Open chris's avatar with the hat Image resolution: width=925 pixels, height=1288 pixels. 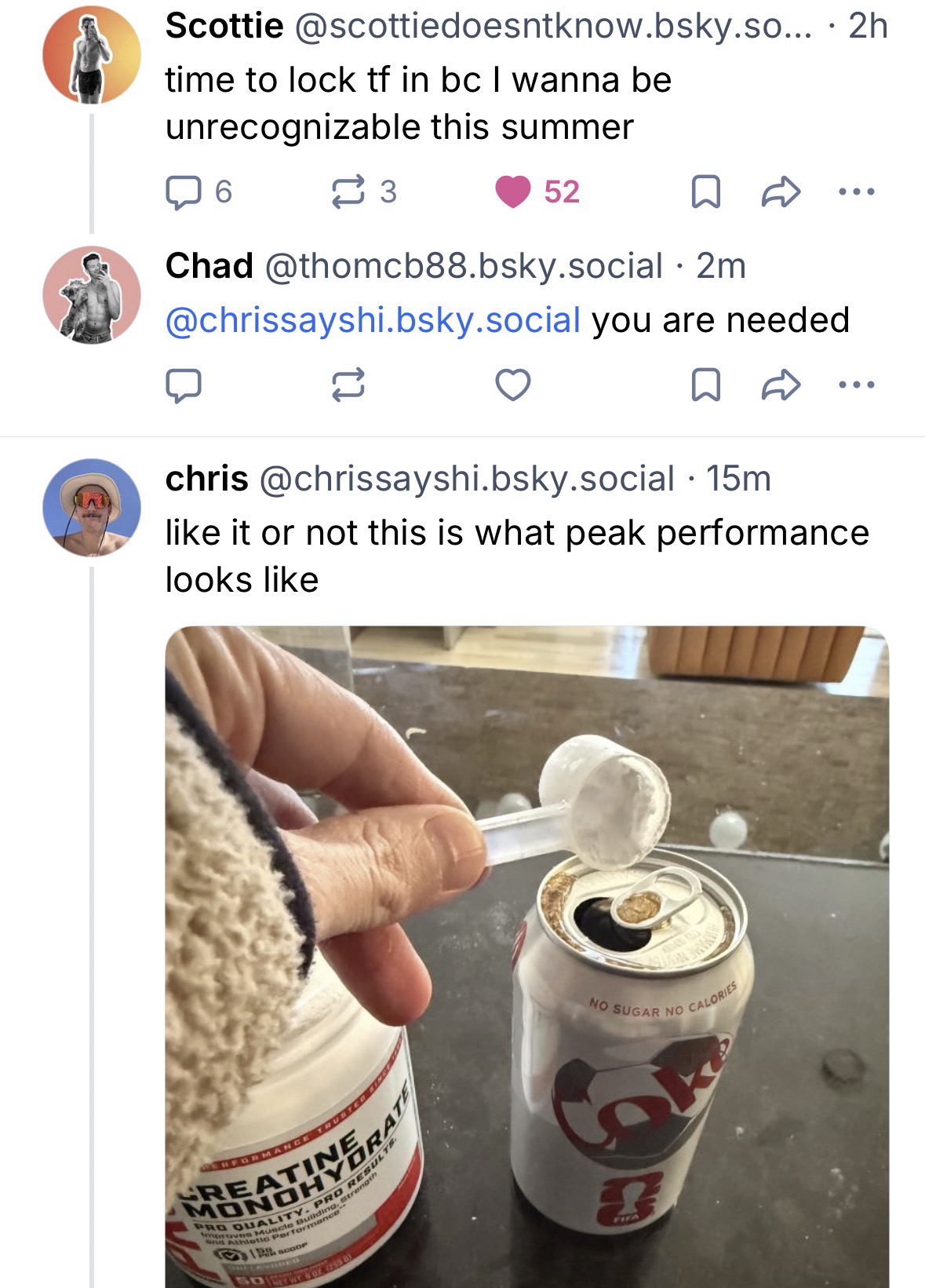tap(92, 508)
